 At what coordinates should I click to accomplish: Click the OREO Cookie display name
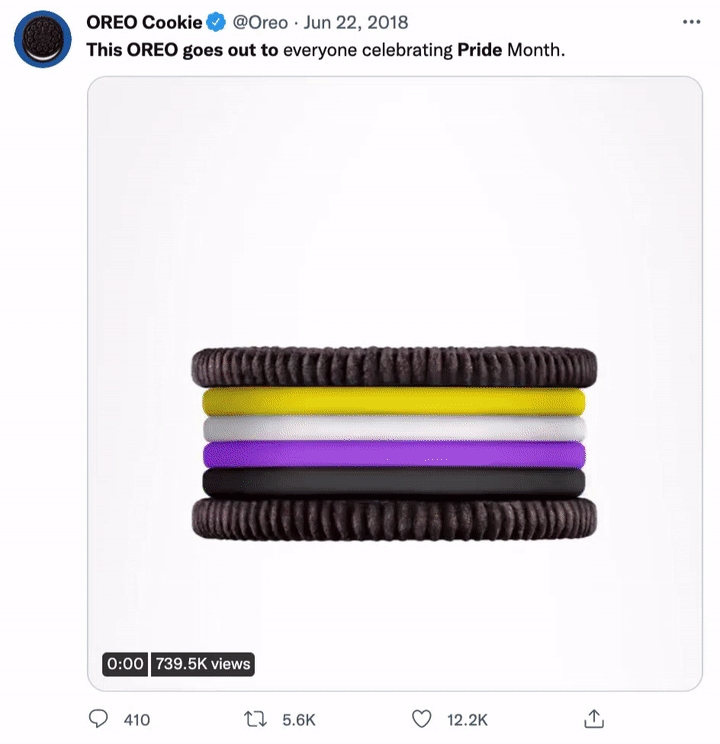[144, 22]
